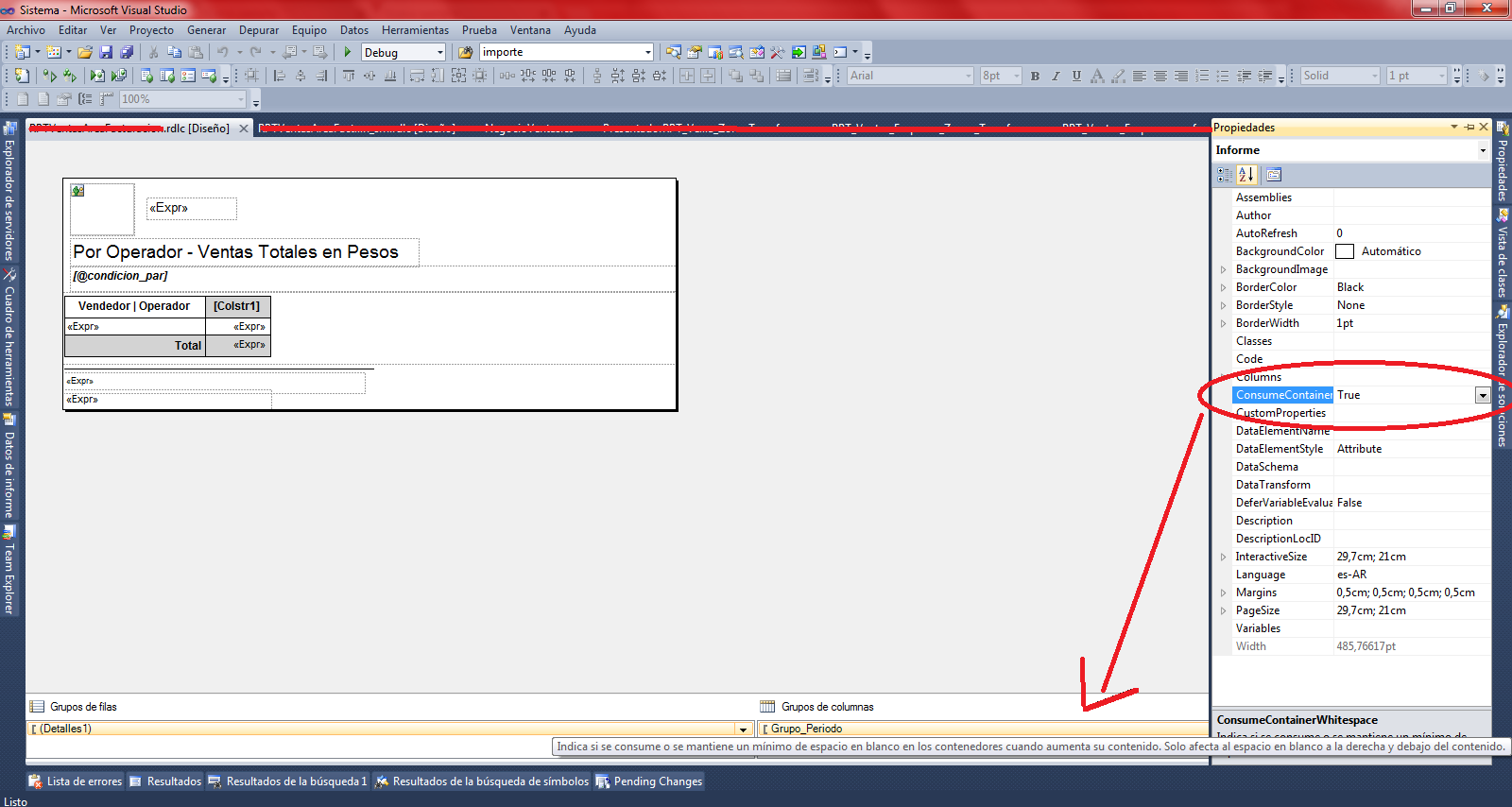1512x807 pixels.
Task: Open the Solid border style dropdown
Action: tap(1375, 76)
